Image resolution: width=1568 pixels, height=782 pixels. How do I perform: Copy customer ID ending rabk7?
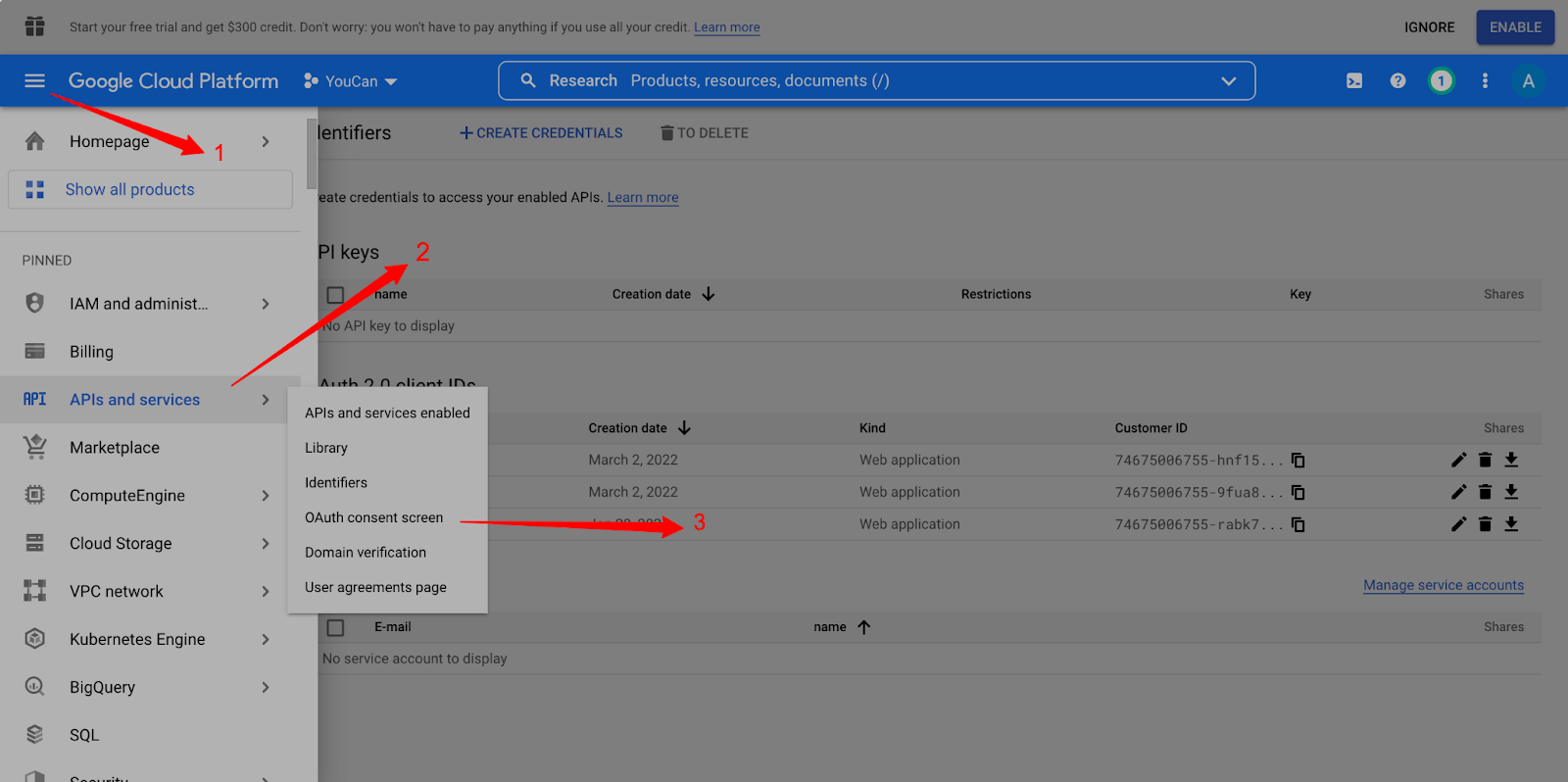point(1298,524)
